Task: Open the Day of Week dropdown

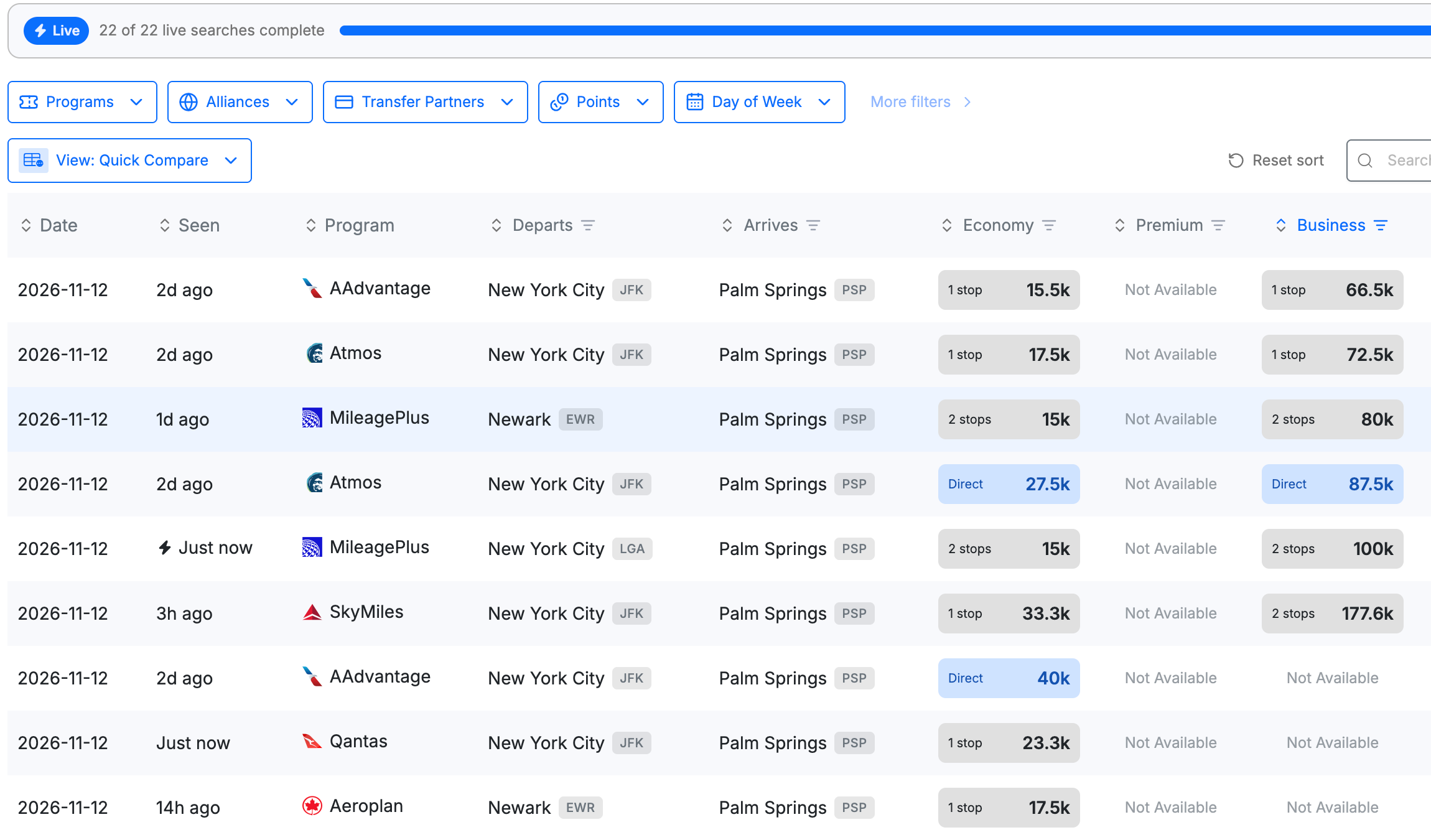Action: click(760, 102)
